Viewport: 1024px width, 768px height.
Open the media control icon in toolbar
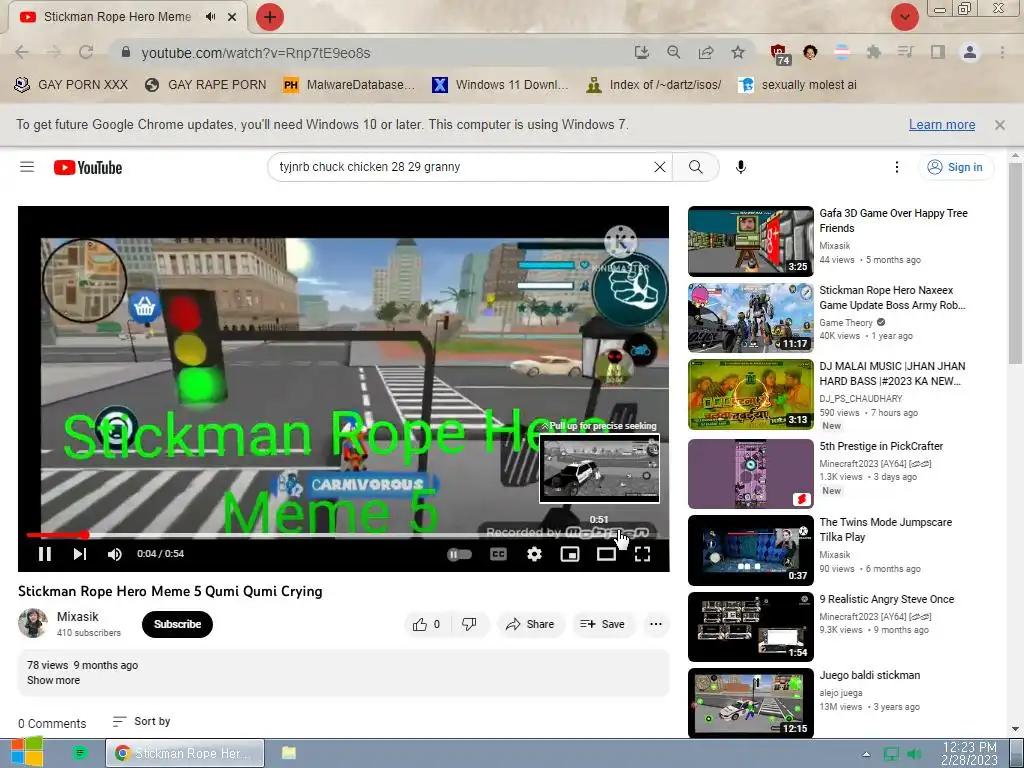click(905, 52)
